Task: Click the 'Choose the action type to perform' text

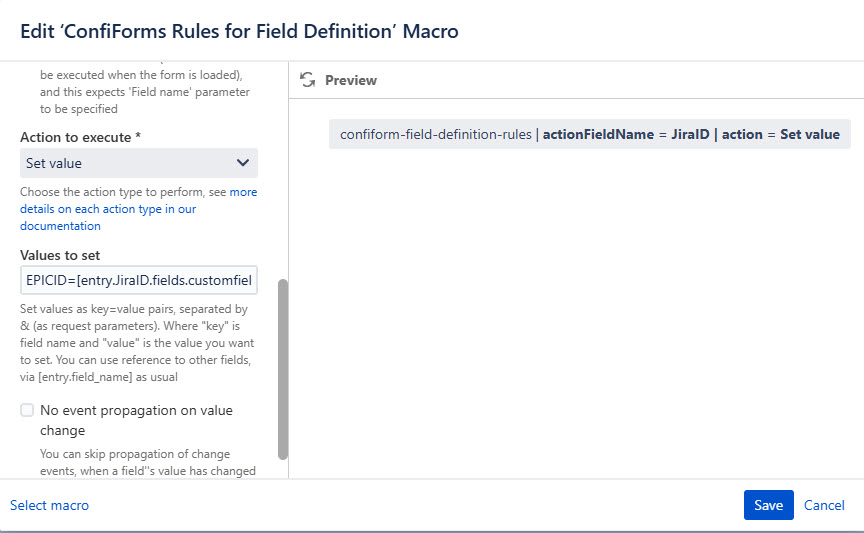Action: click(124, 192)
